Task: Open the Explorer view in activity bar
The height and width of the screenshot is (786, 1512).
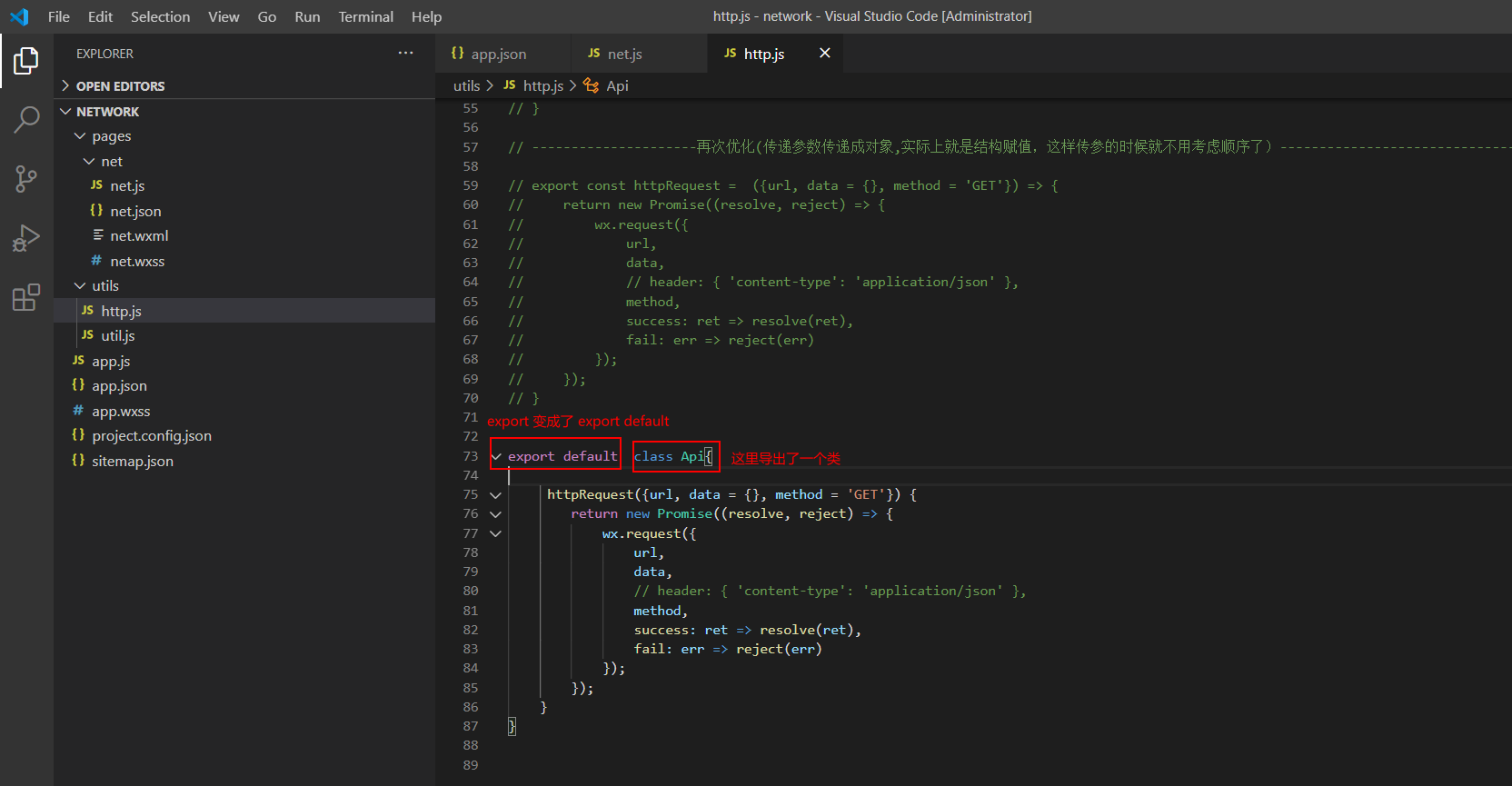Action: click(26, 61)
